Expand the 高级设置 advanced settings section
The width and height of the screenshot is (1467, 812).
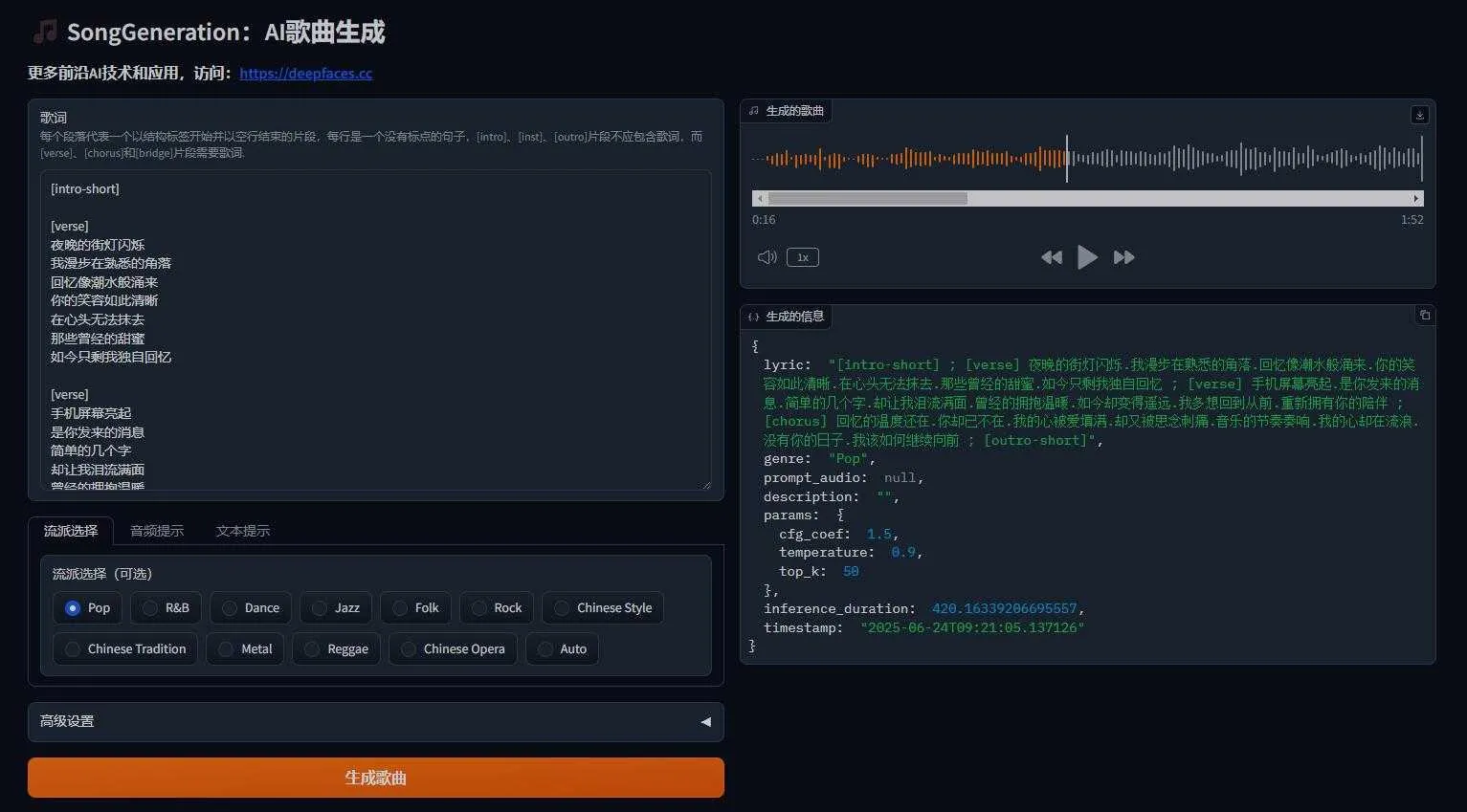point(375,722)
